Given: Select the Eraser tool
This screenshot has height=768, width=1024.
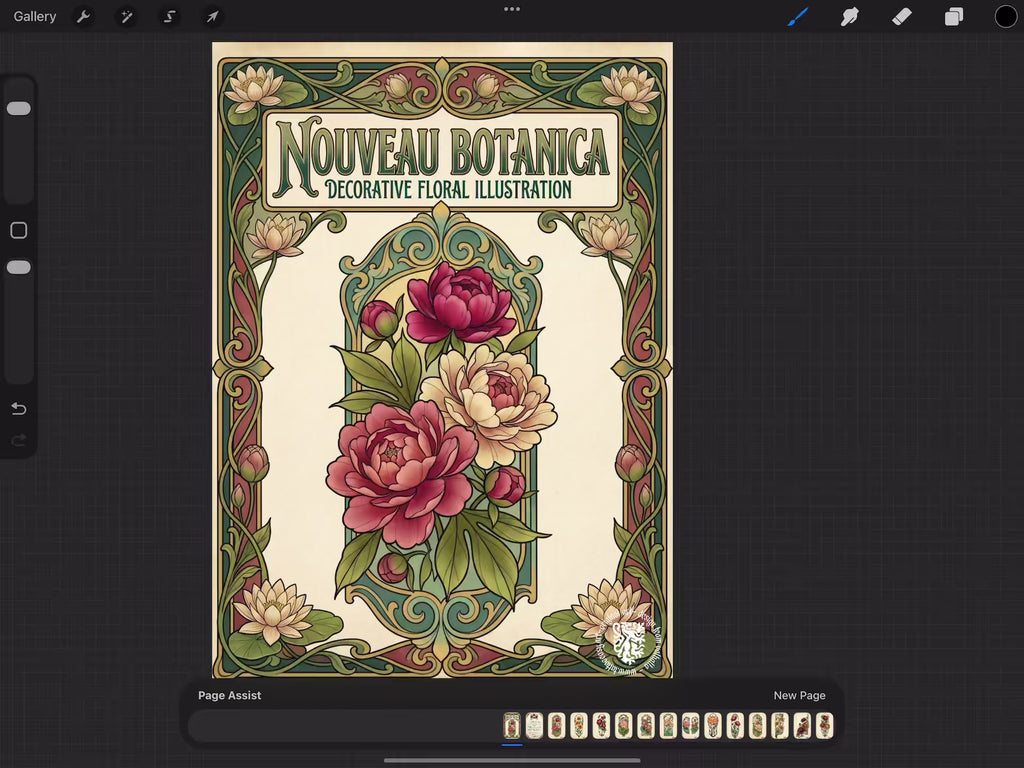Looking at the screenshot, I should pyautogui.click(x=901, y=16).
